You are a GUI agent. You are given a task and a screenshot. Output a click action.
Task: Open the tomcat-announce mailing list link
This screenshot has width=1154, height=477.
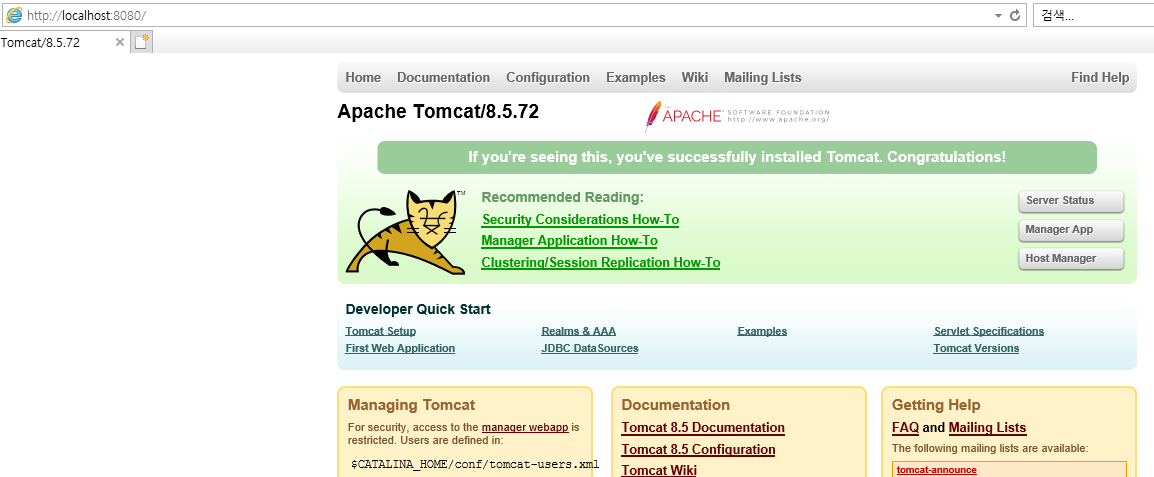pyautogui.click(x=936, y=470)
